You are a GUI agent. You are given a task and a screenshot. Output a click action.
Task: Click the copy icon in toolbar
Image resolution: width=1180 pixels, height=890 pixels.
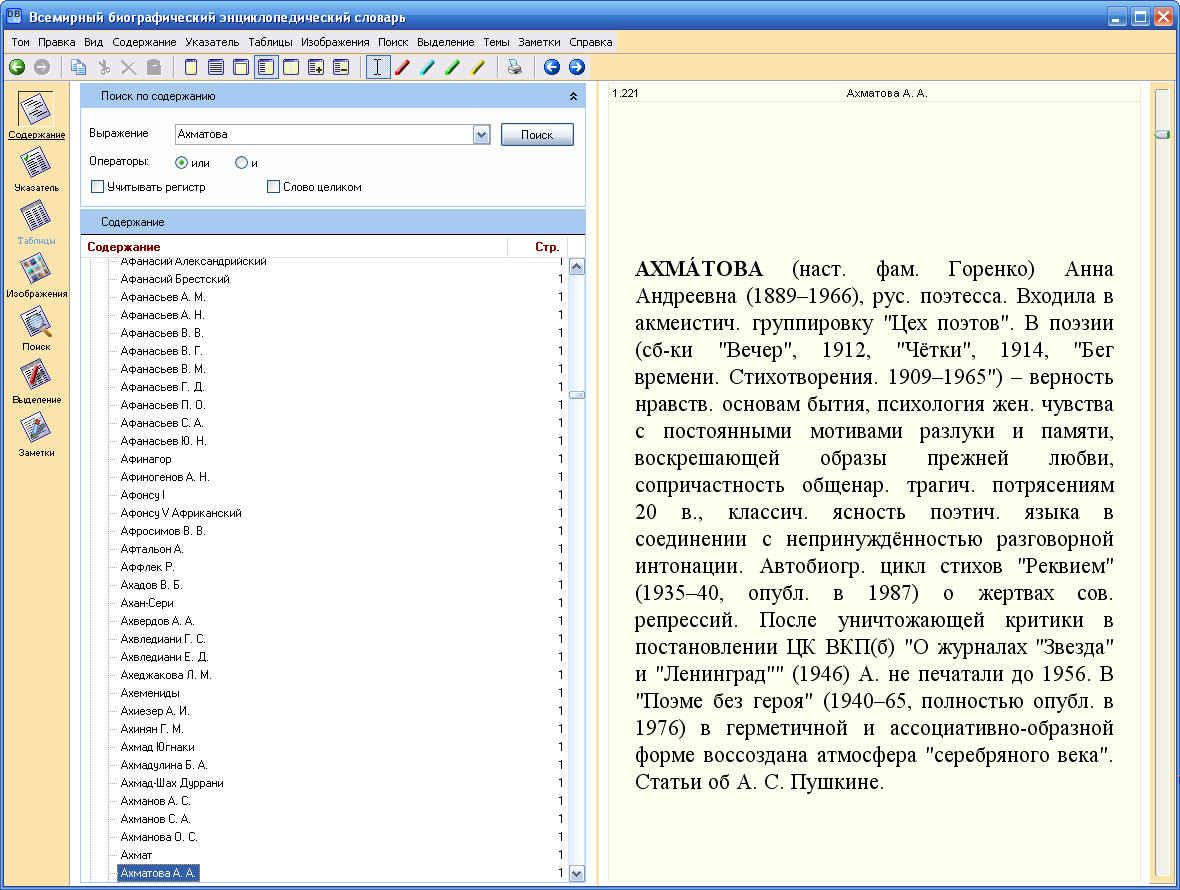pyautogui.click(x=78, y=67)
